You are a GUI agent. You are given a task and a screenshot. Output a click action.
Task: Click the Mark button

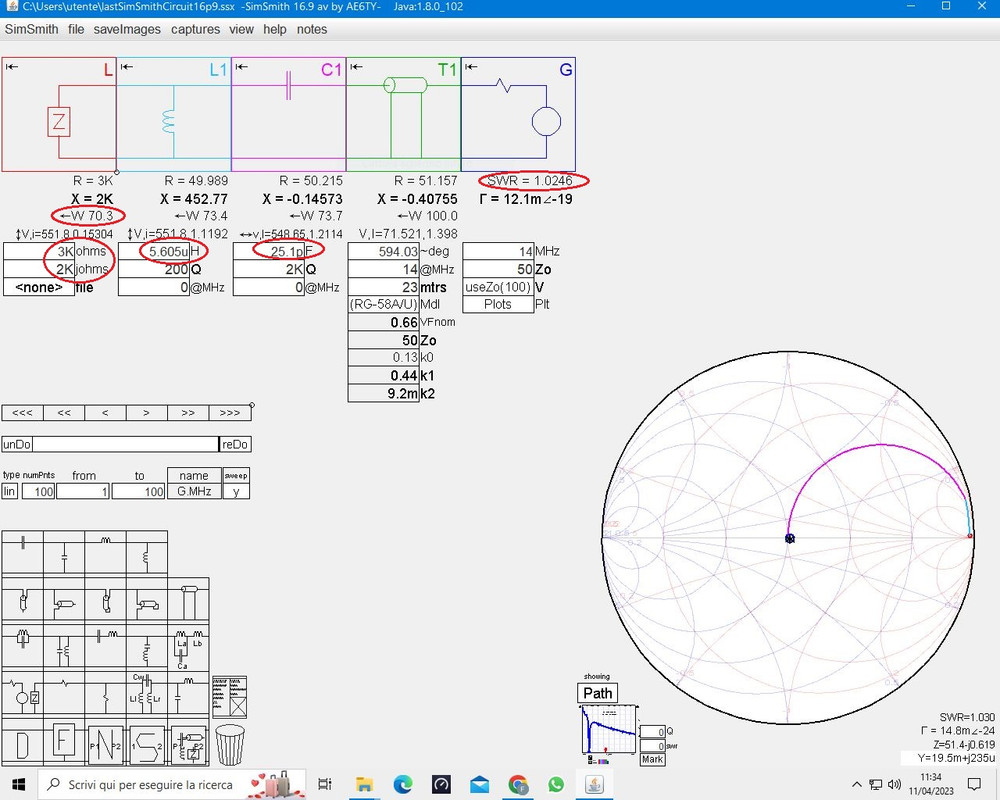pyautogui.click(x=652, y=759)
